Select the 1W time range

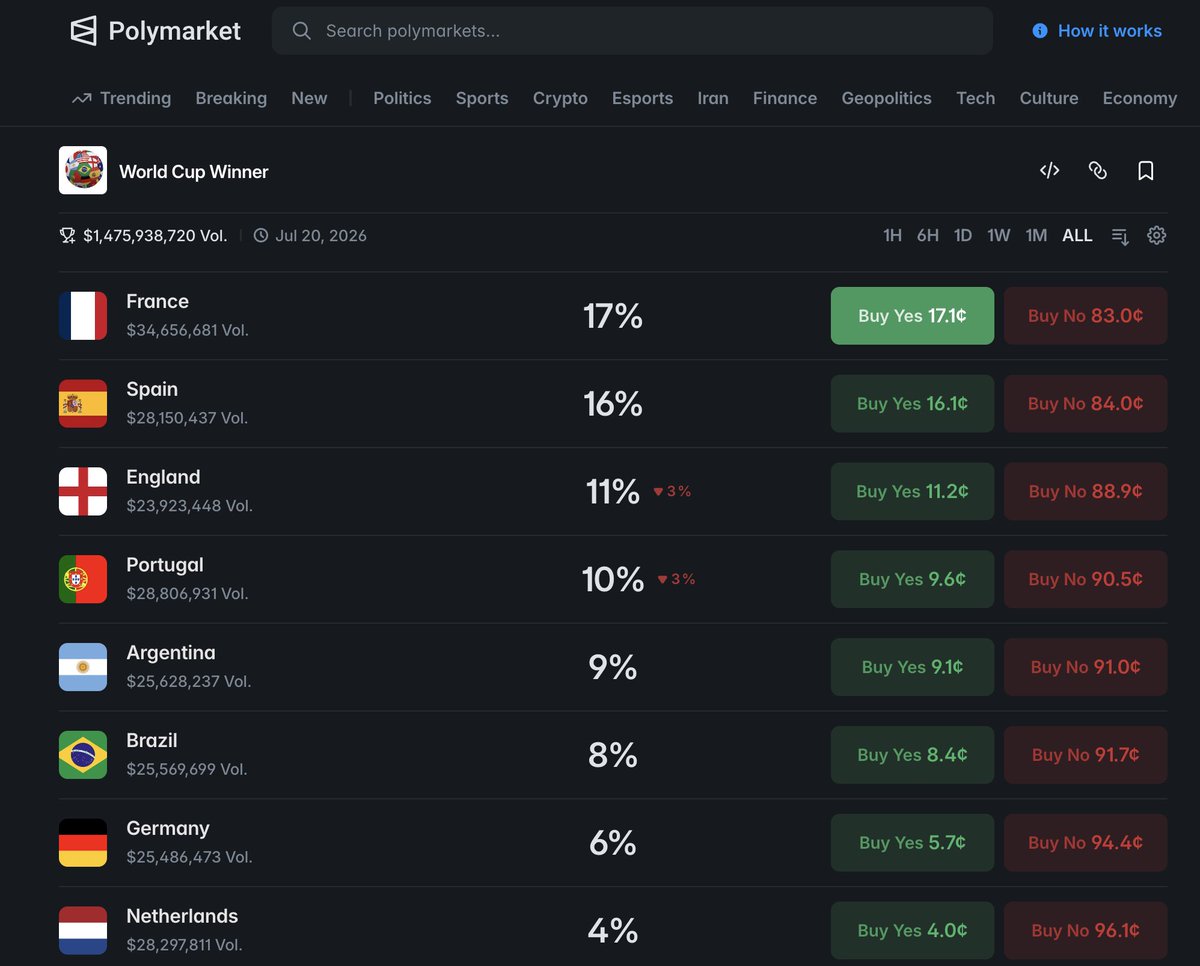pos(999,236)
